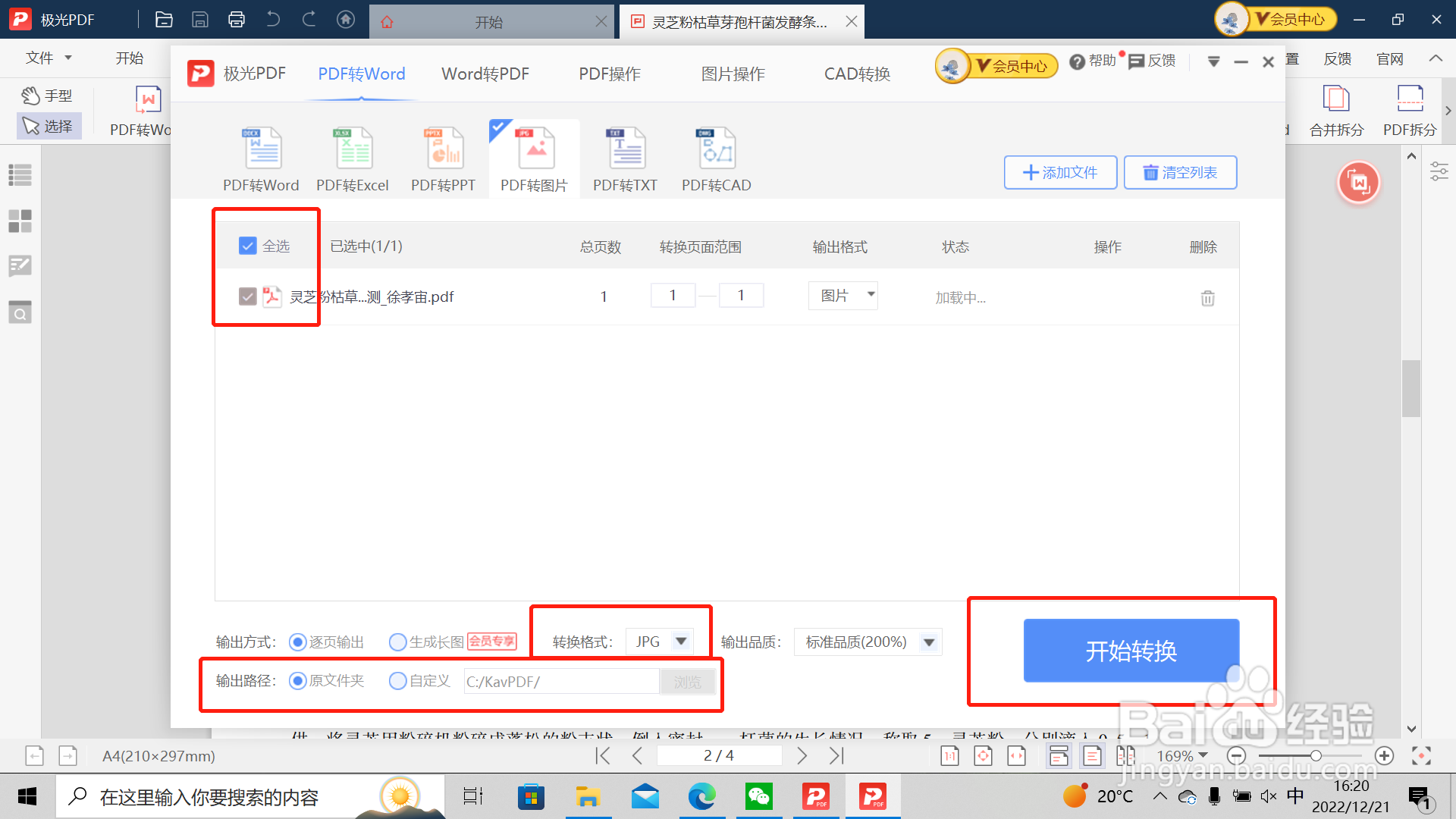Open the annotations sidebar icon

pos(20,266)
